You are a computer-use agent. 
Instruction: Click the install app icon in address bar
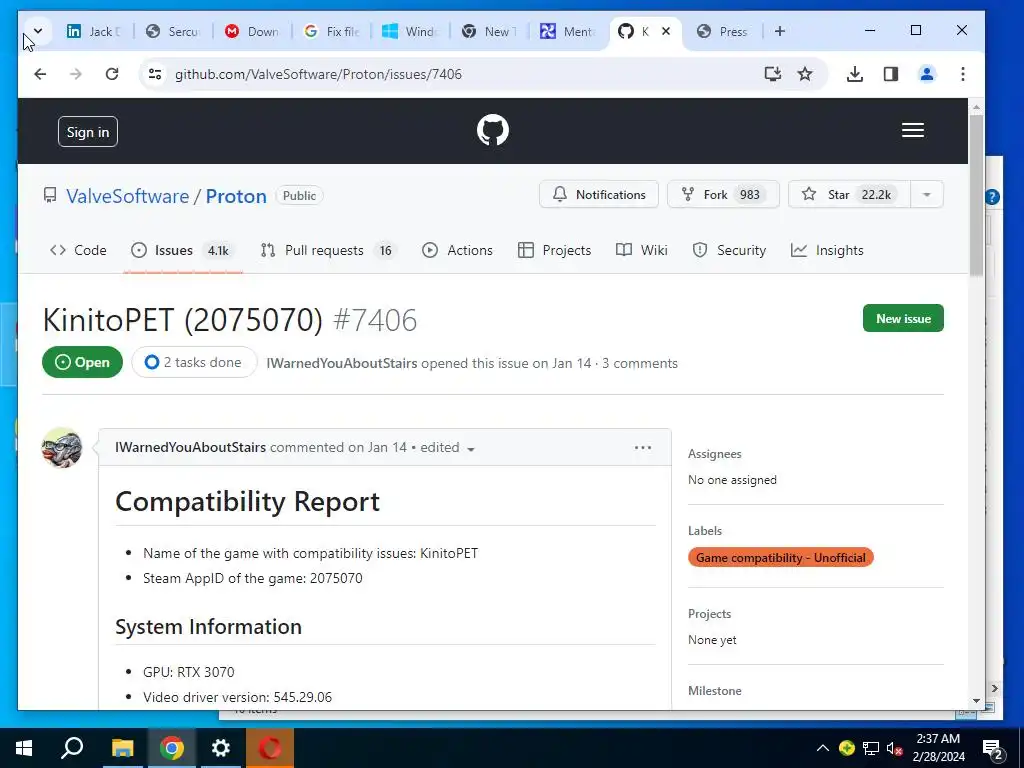773,74
